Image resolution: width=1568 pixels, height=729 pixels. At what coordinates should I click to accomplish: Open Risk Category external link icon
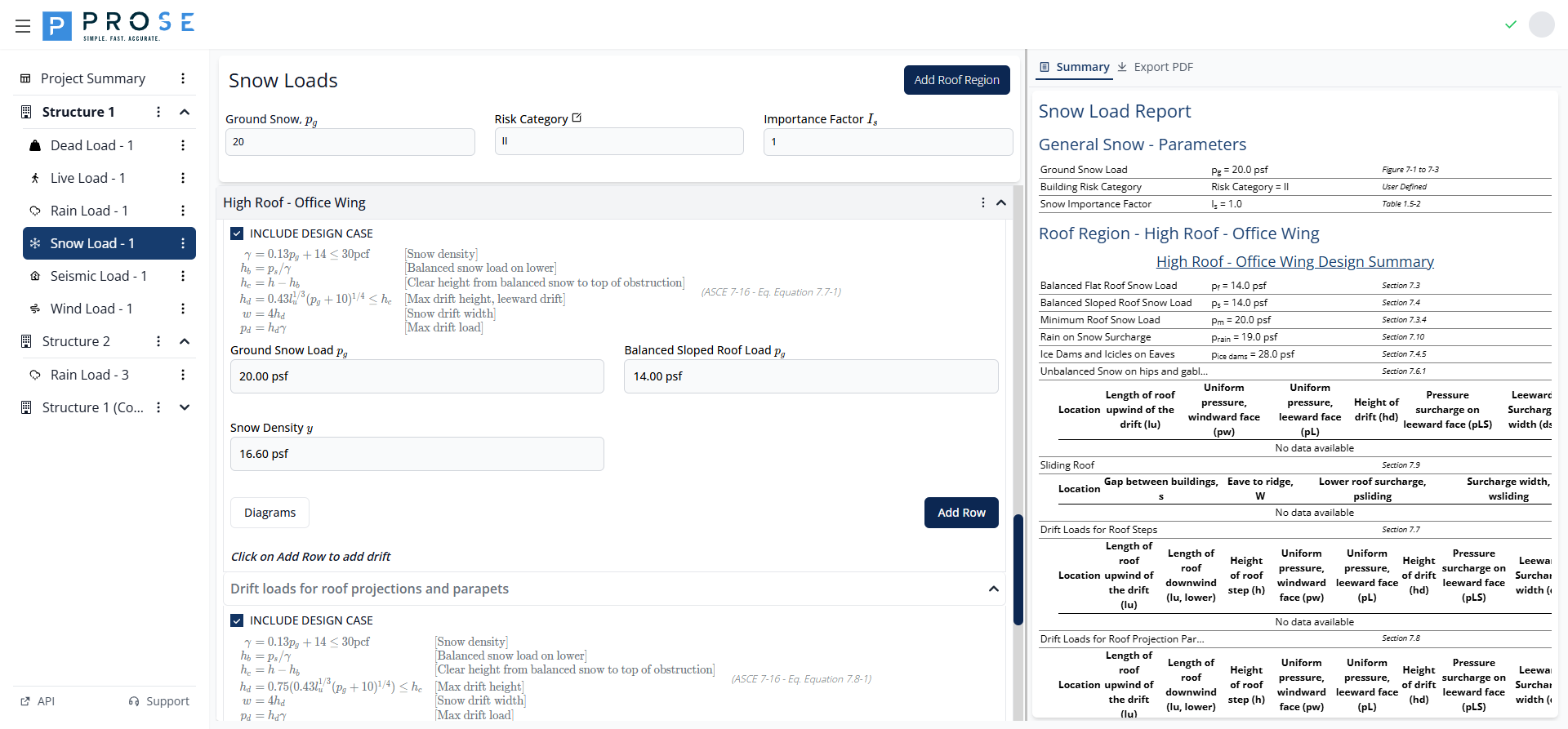577,118
